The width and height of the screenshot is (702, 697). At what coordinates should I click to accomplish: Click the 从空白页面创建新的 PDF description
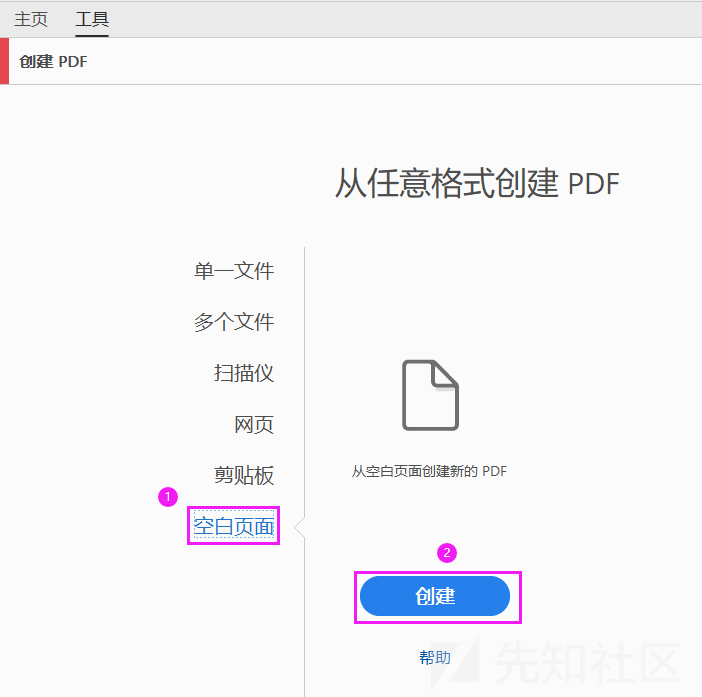coord(429,471)
